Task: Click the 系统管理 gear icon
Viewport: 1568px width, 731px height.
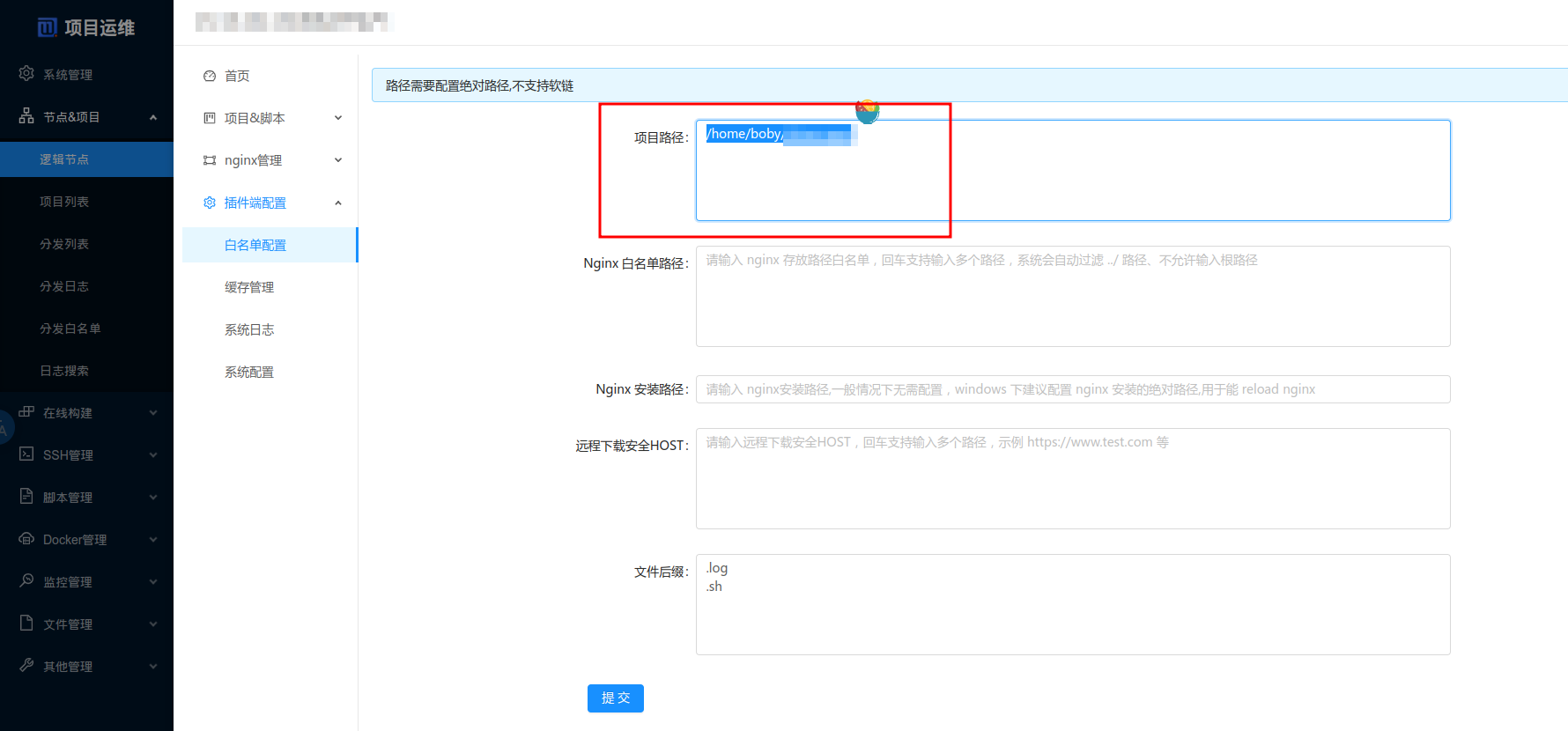Action: [x=26, y=74]
